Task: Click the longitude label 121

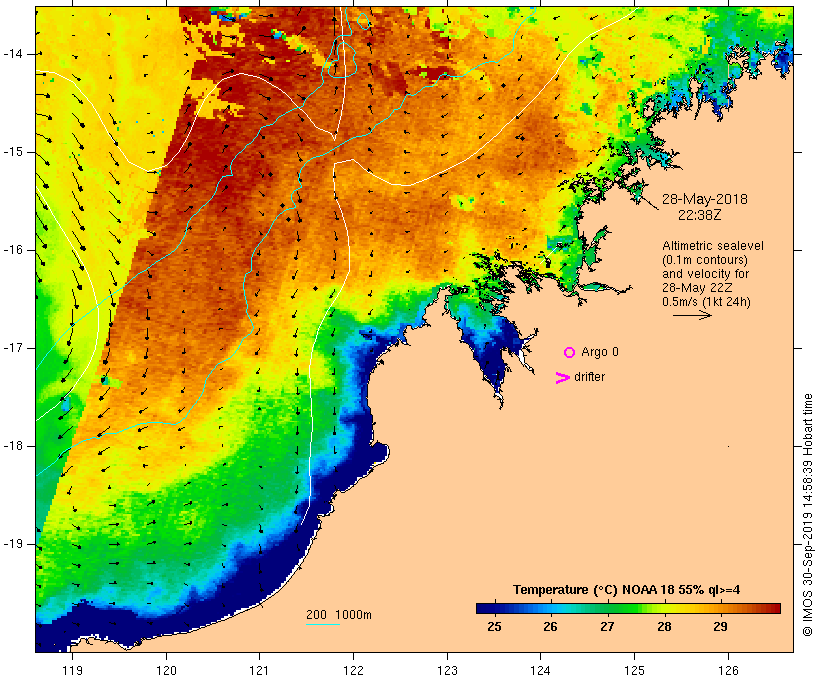Action: point(259,670)
